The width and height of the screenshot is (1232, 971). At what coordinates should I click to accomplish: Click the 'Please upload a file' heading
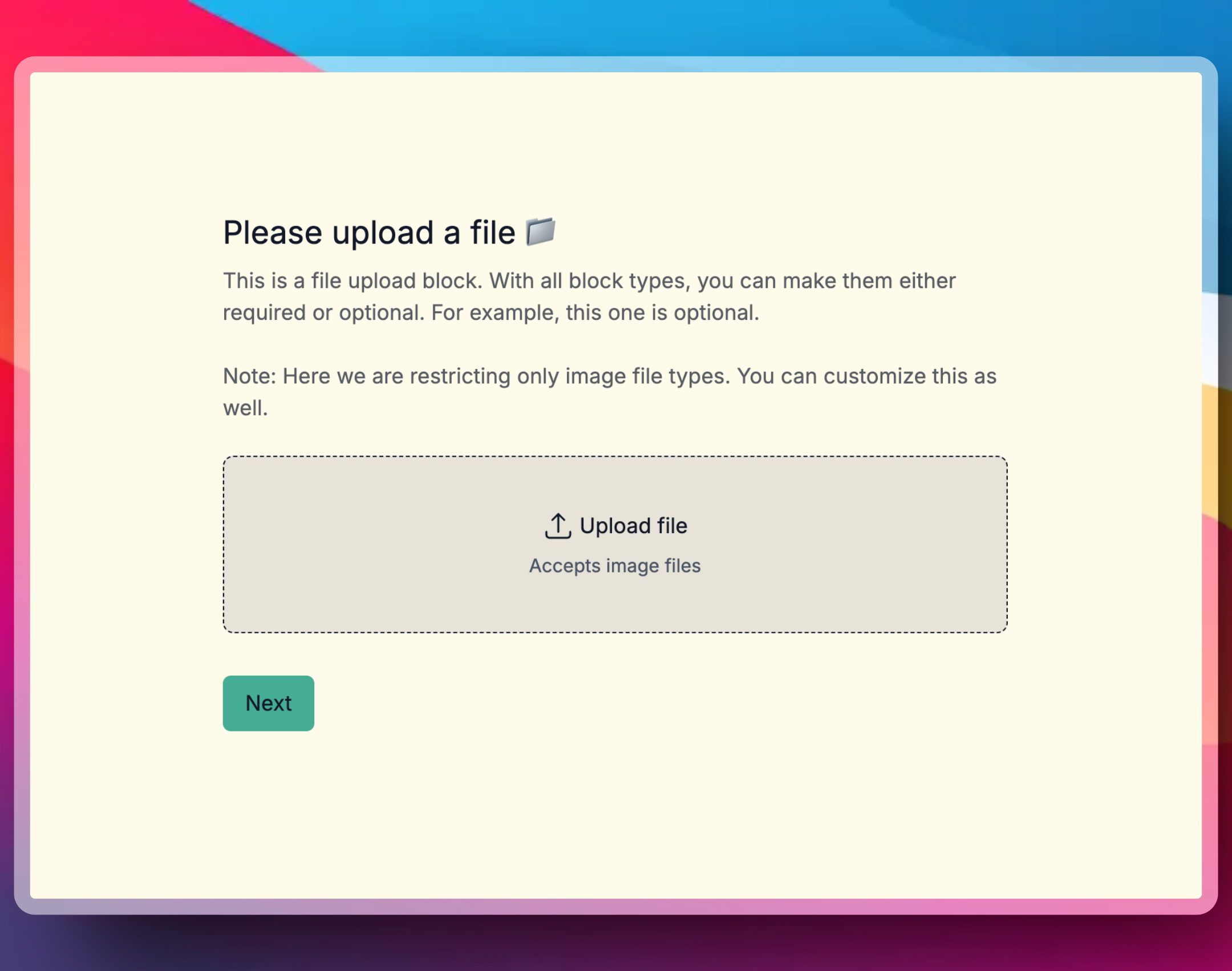pos(368,233)
